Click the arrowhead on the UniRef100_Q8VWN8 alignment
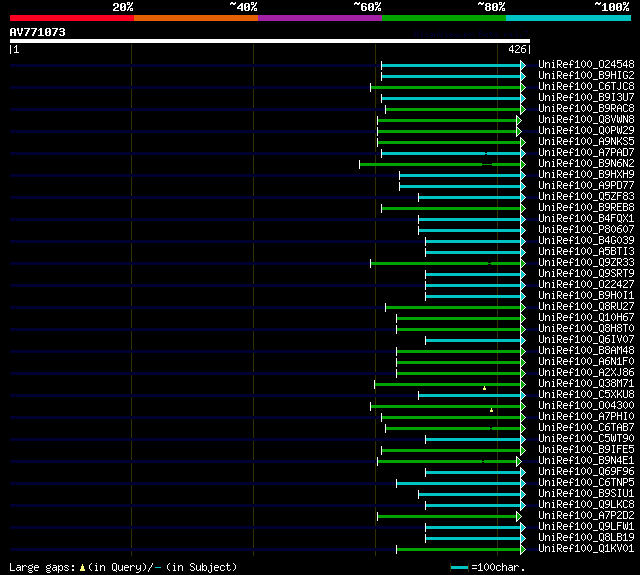The height and width of the screenshot is (575, 640). [x=519, y=120]
